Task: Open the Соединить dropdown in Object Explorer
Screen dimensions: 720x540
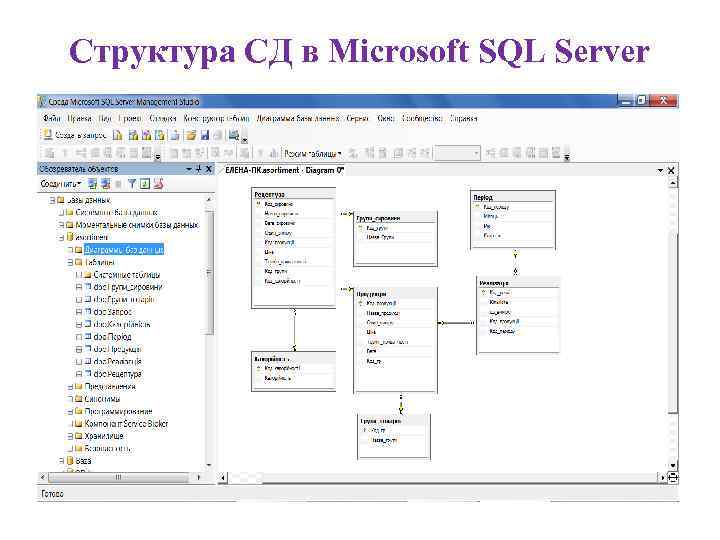Action: 61,184
